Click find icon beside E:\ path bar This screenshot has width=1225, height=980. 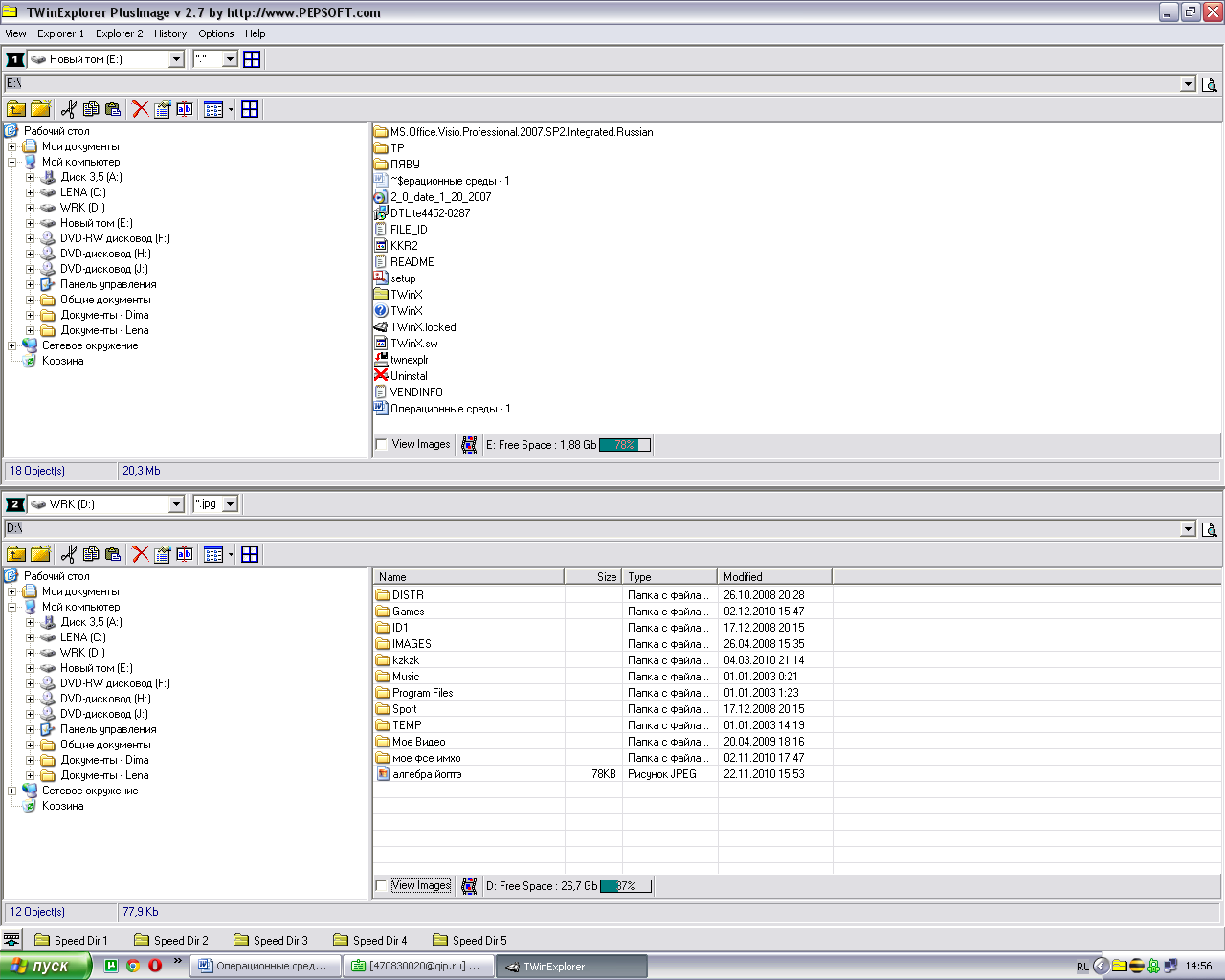click(1210, 84)
